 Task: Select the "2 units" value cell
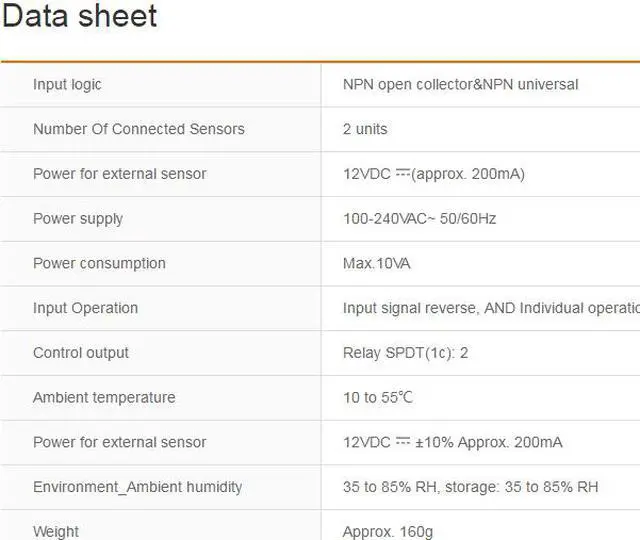pyautogui.click(x=365, y=129)
